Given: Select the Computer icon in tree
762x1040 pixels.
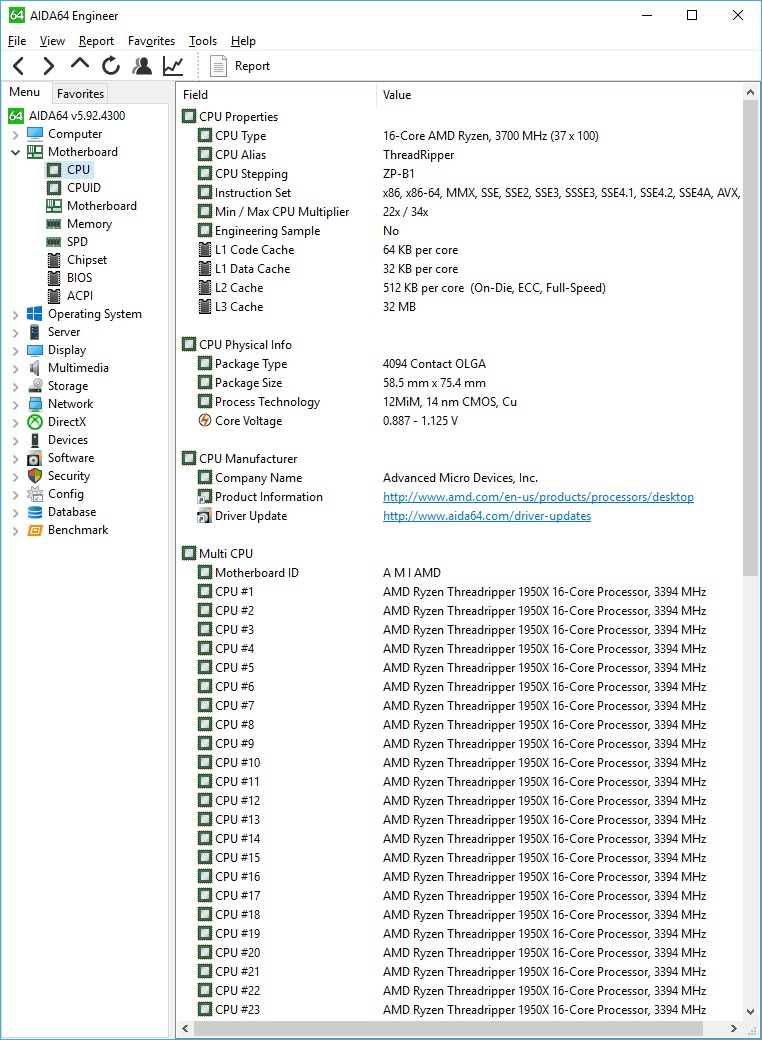Looking at the screenshot, I should pyautogui.click(x=34, y=133).
